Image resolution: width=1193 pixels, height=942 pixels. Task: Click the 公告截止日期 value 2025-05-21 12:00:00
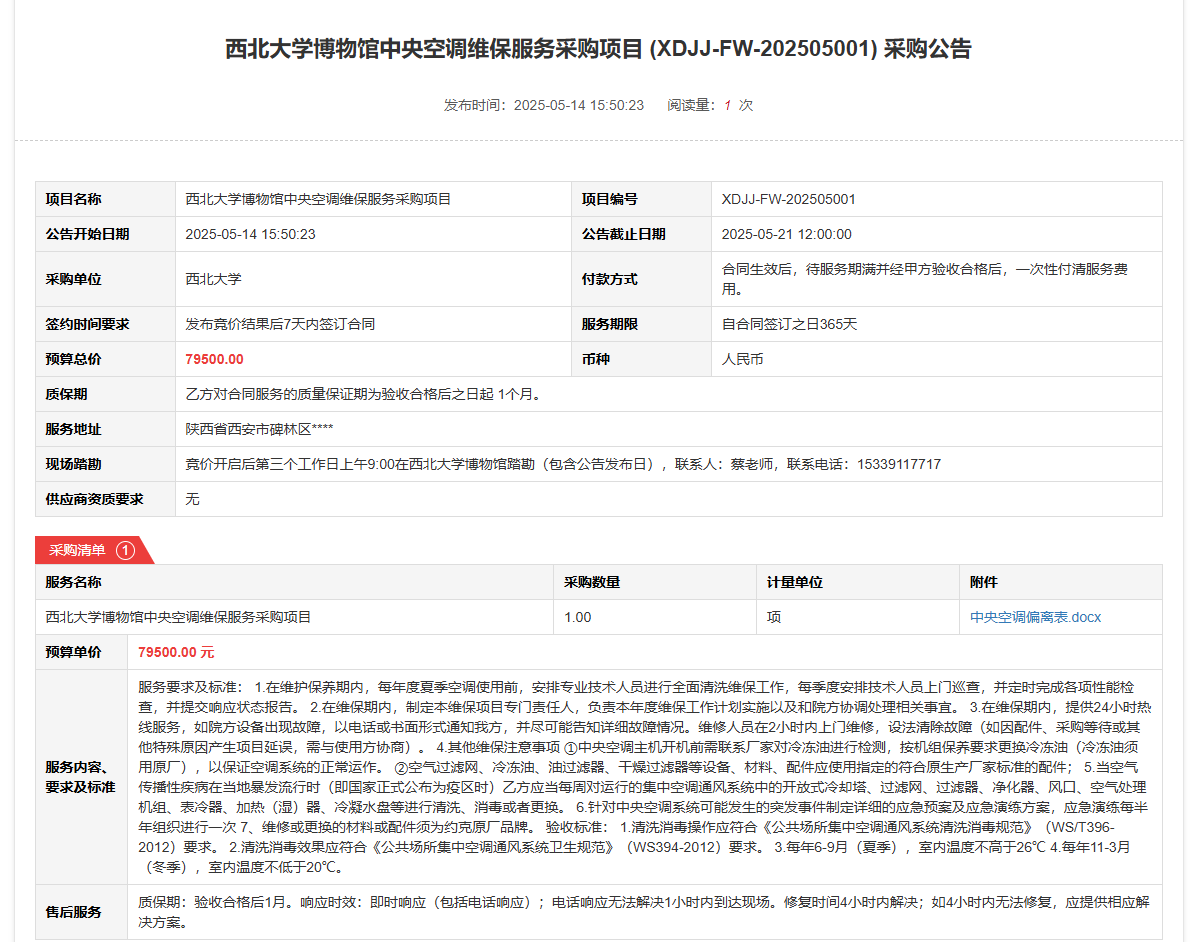coord(786,234)
